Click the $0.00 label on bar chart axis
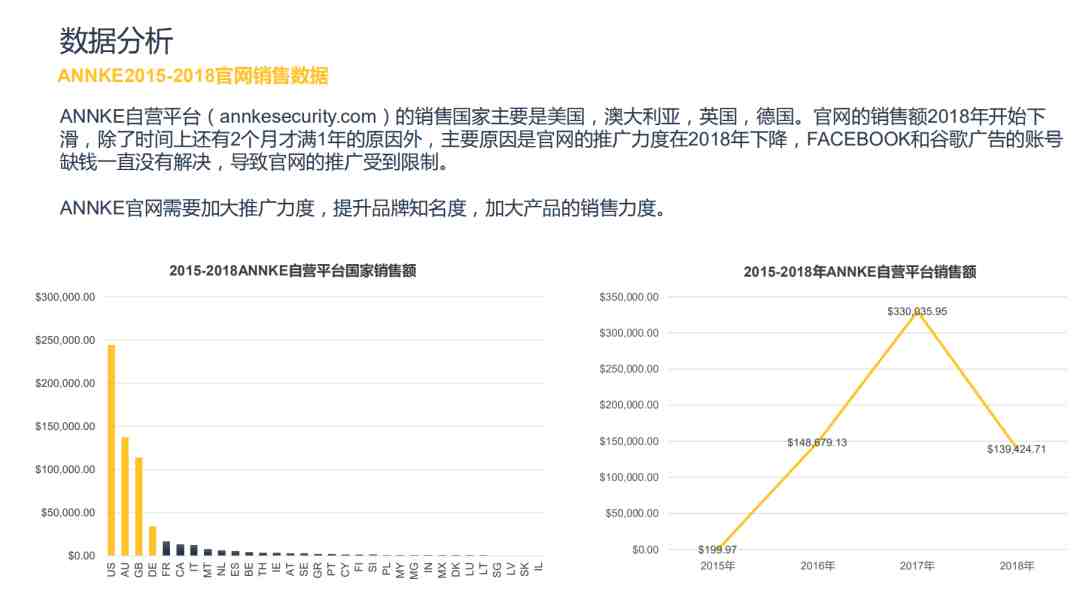The height and width of the screenshot is (606, 1080). (x=81, y=556)
